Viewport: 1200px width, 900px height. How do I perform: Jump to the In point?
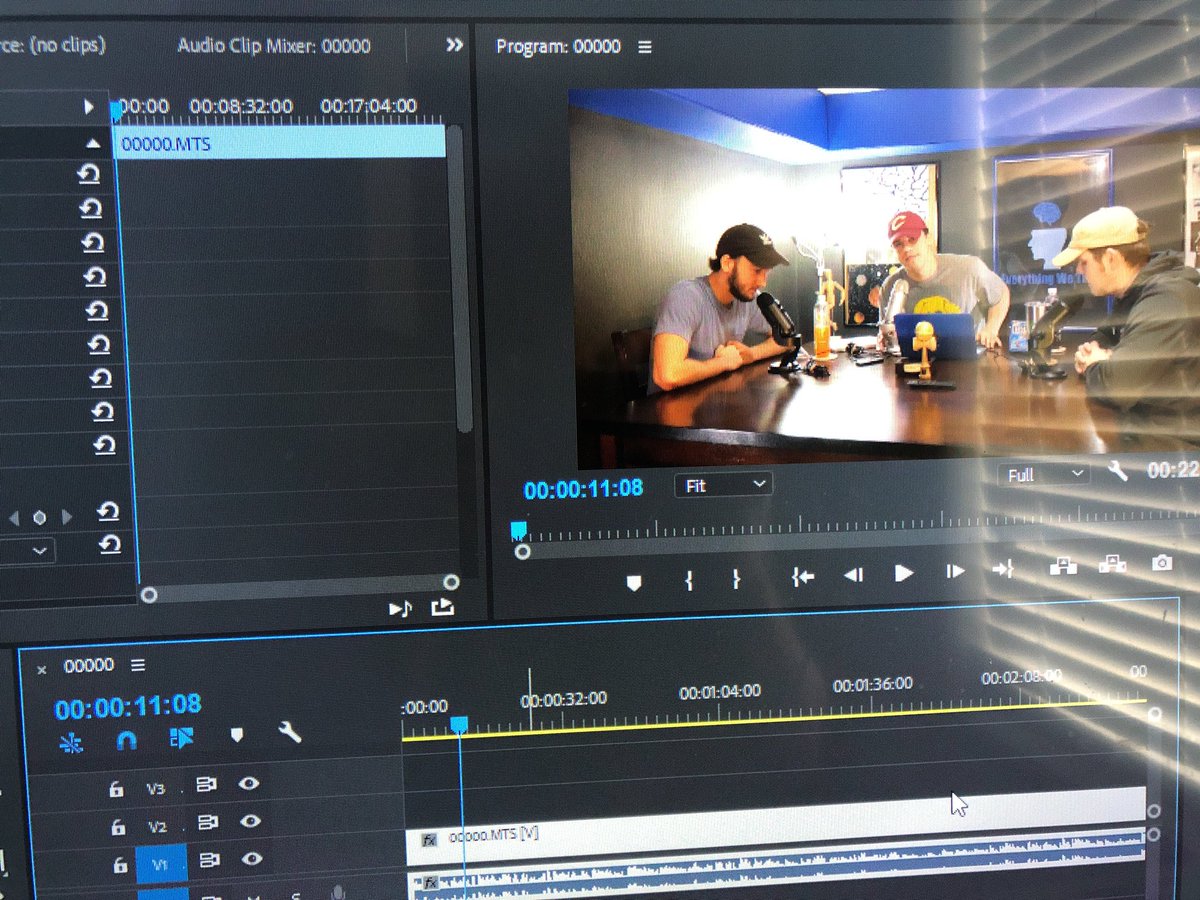tap(802, 576)
